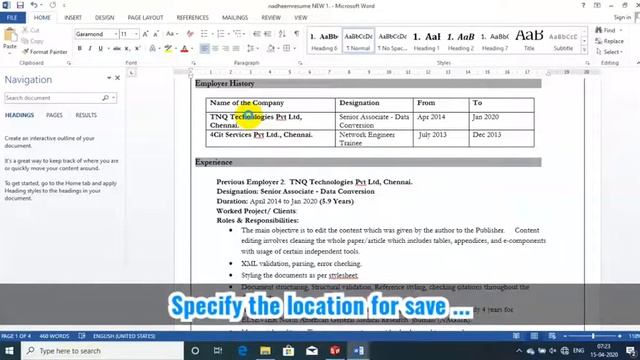
Task: Open the Microsoft Edge taskbar icon
Action: 242,351
